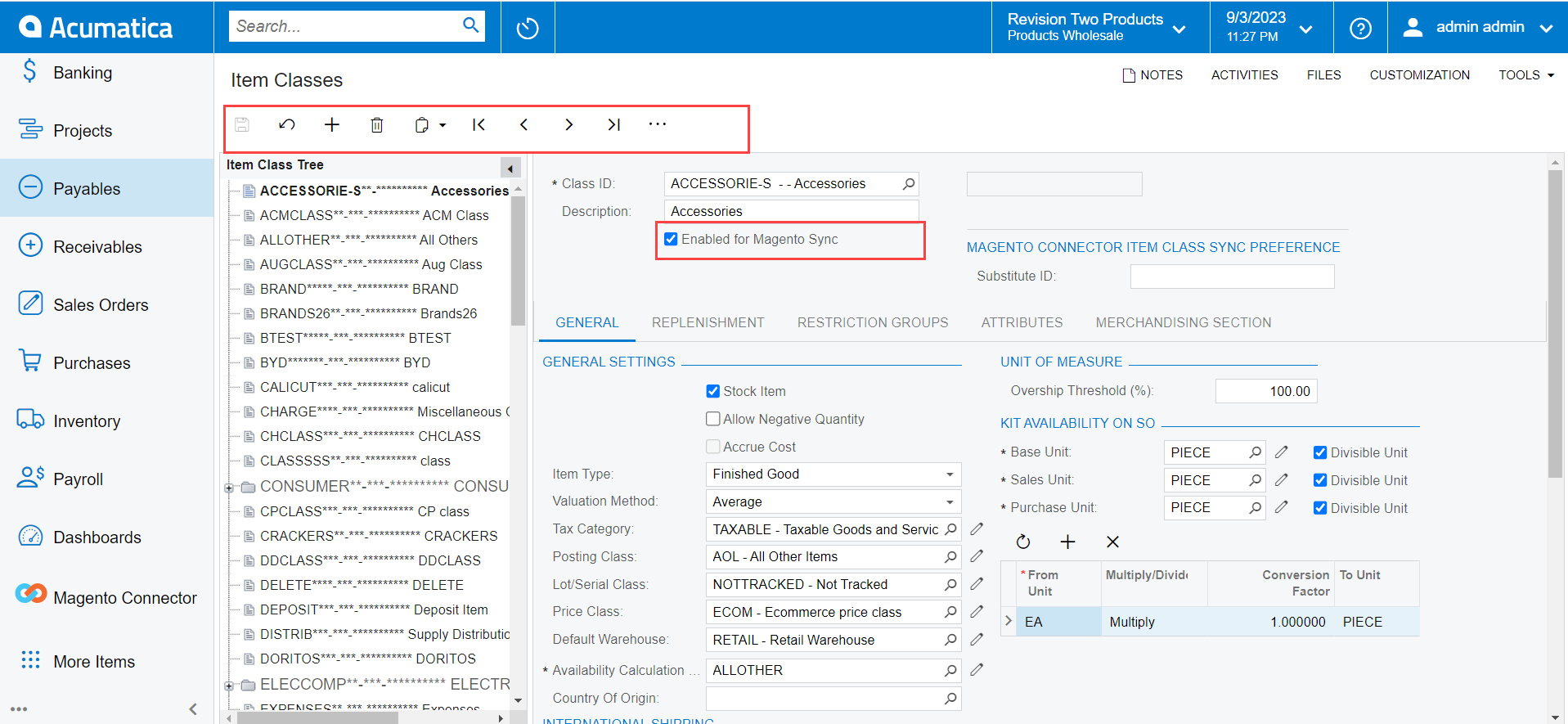Expand the CONSUMER tree node
The width and height of the screenshot is (1568, 724).
(229, 488)
